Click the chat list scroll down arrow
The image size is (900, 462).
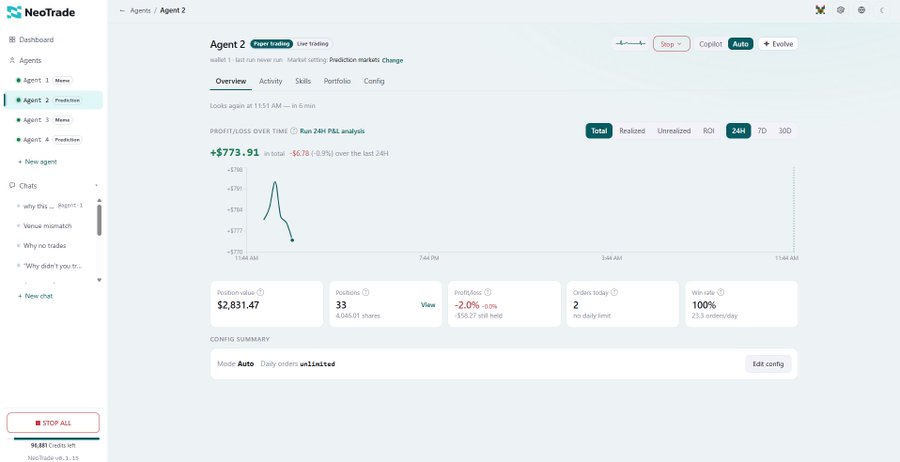(99, 280)
